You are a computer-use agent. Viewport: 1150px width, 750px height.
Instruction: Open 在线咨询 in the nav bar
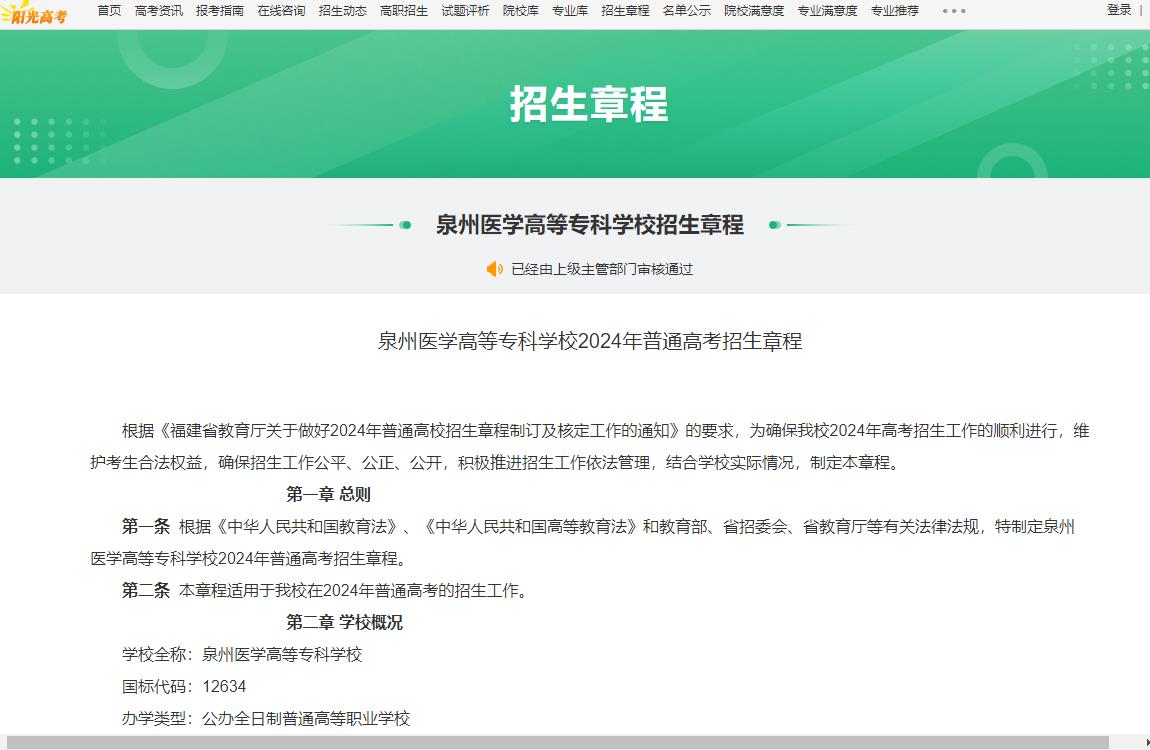tap(281, 11)
